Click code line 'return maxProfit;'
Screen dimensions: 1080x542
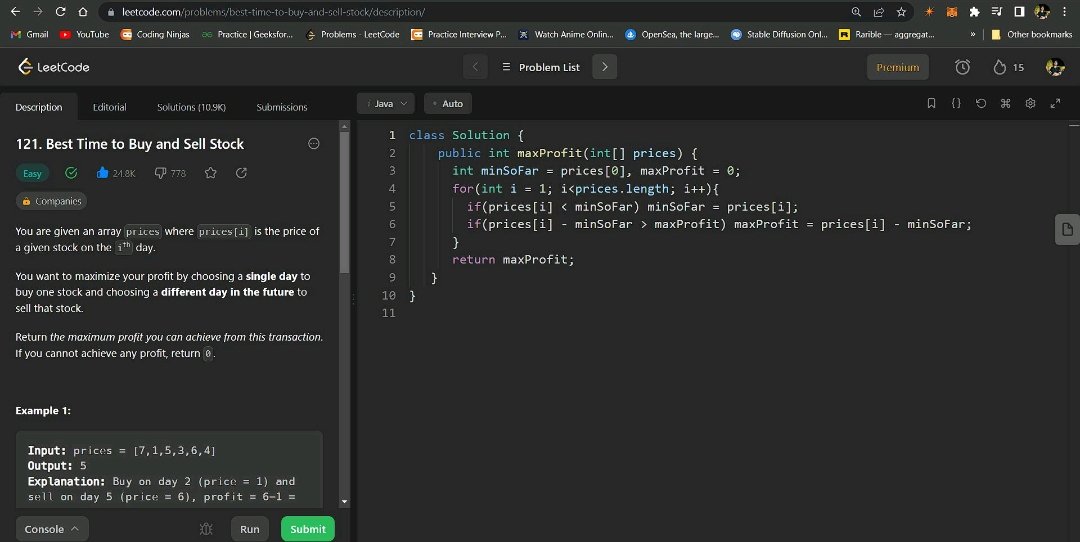point(512,260)
